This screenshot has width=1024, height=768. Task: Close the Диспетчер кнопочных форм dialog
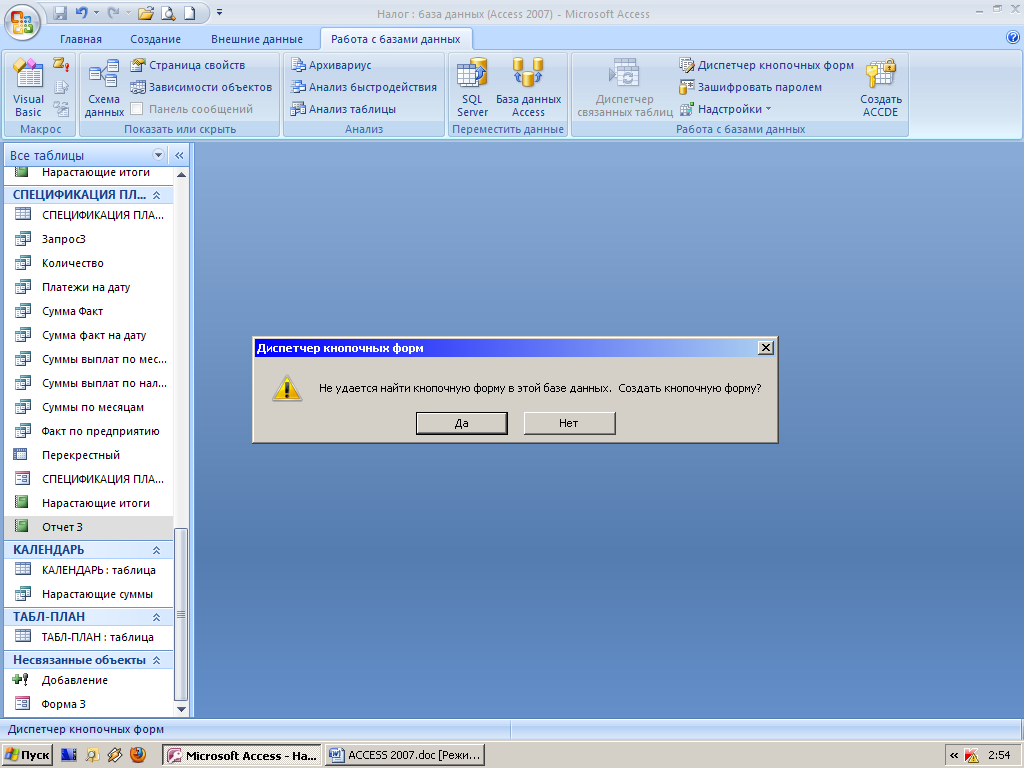766,348
